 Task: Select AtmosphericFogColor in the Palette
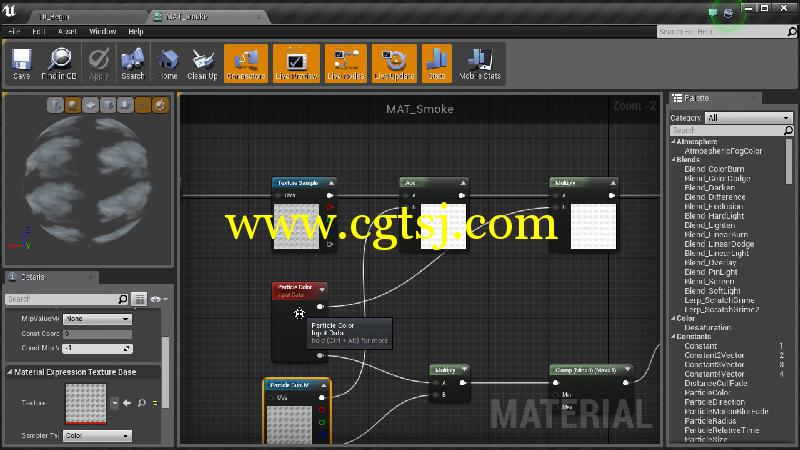[723, 151]
